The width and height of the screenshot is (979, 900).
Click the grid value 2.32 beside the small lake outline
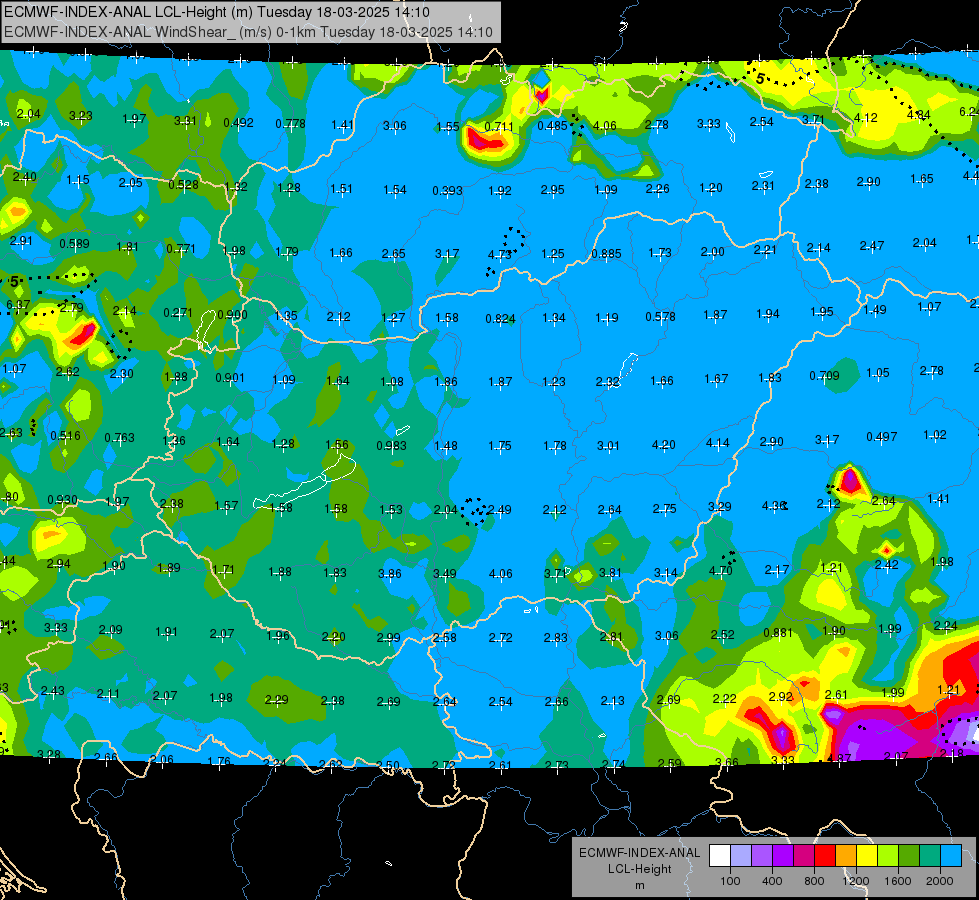pos(608,381)
